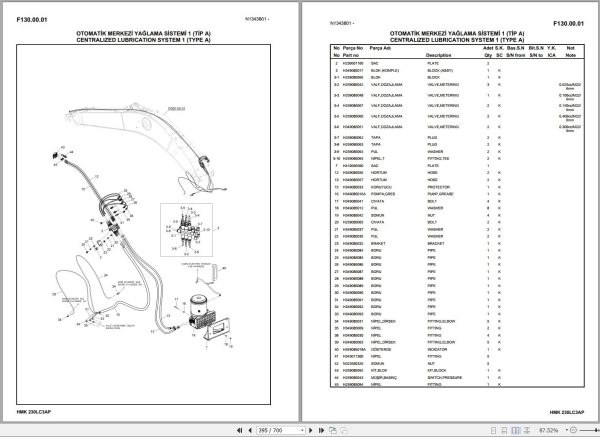Open the page number dropdown arrow
The image size is (600, 437).
tap(302, 430)
